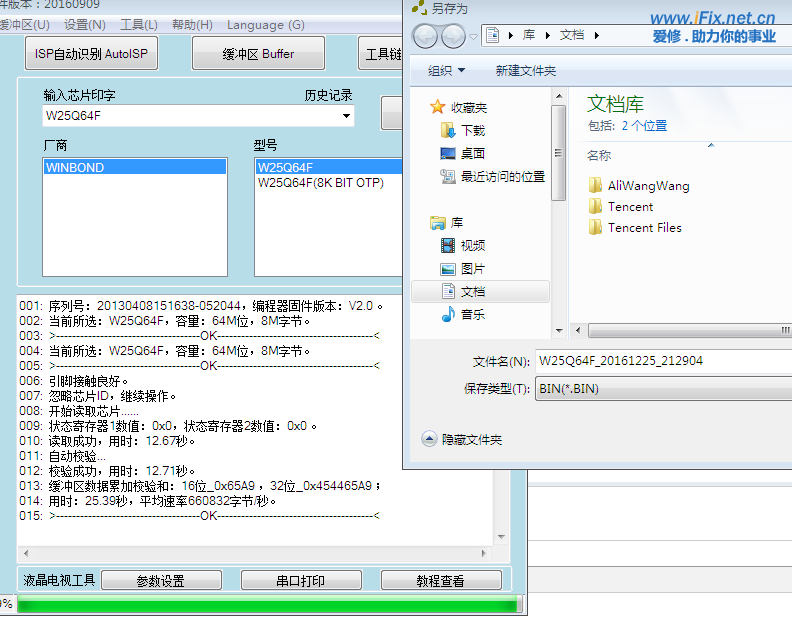Click the back navigation arrow in Save dialog
Screen dimensions: 792x621
424,36
